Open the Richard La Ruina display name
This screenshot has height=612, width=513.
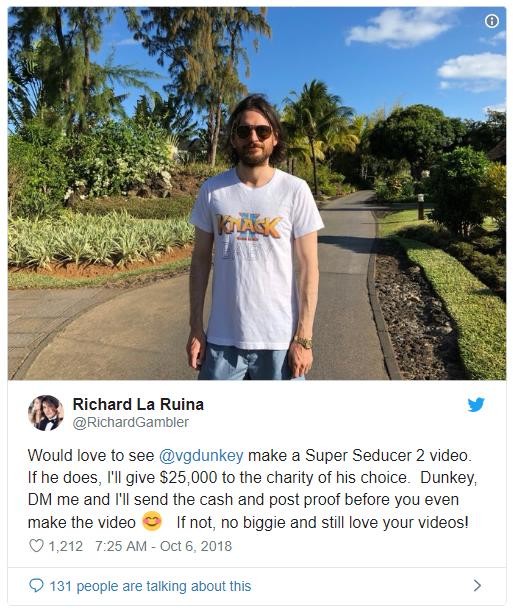[x=138, y=404]
